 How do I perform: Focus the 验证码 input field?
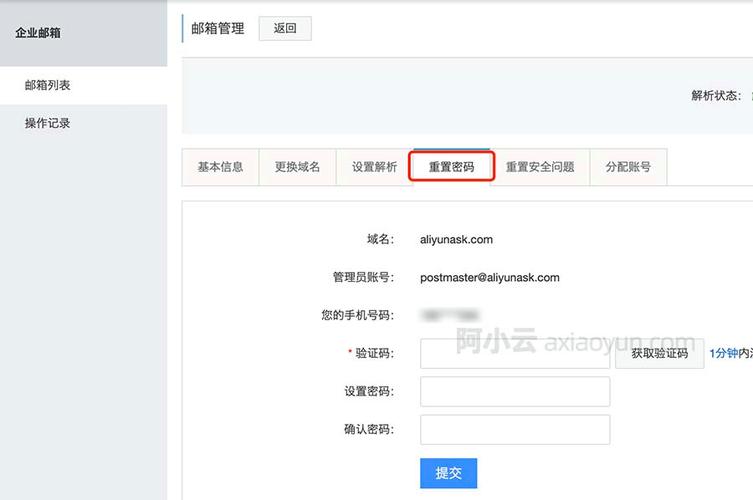(515, 354)
